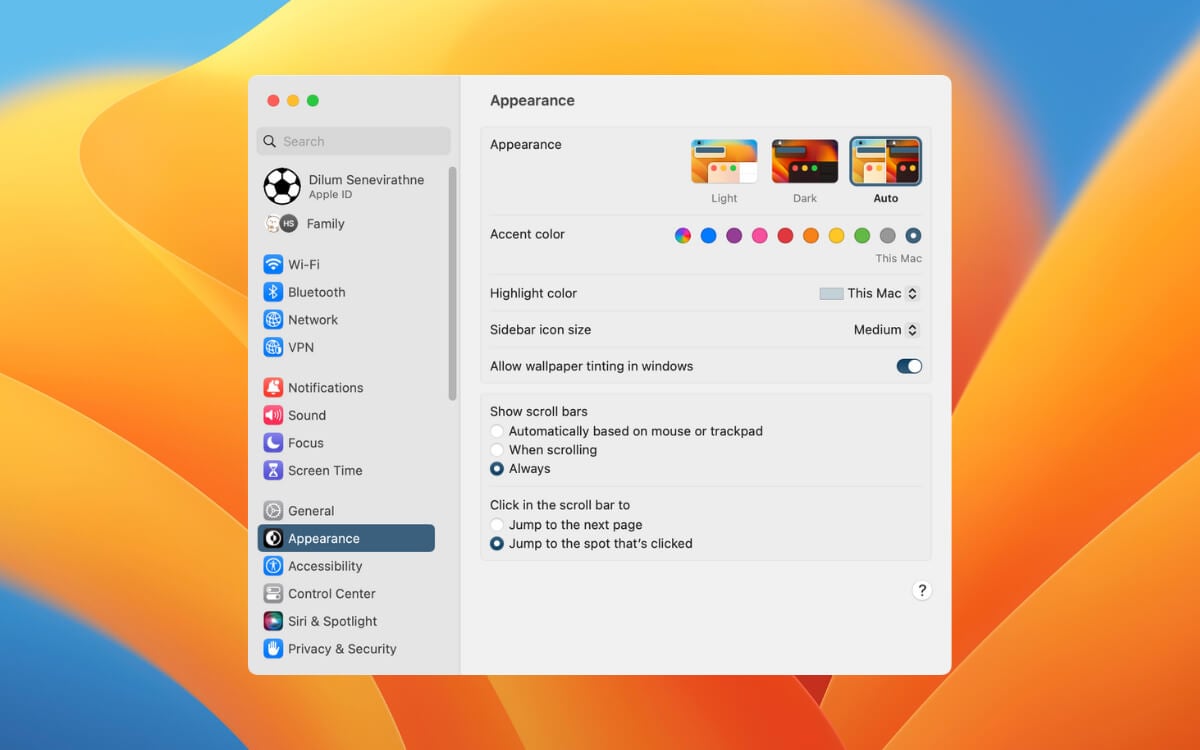Open help with the question mark button
The width and height of the screenshot is (1200, 750).
(922, 590)
